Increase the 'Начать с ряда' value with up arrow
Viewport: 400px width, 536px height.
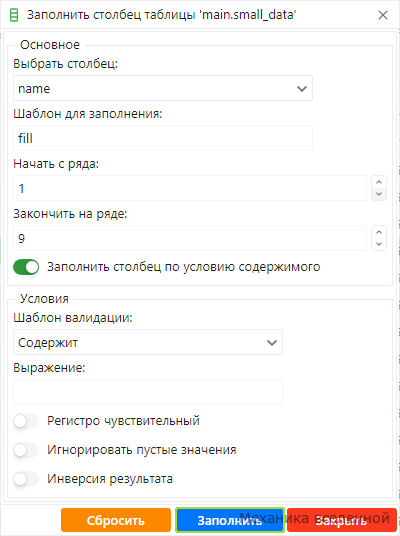(379, 182)
